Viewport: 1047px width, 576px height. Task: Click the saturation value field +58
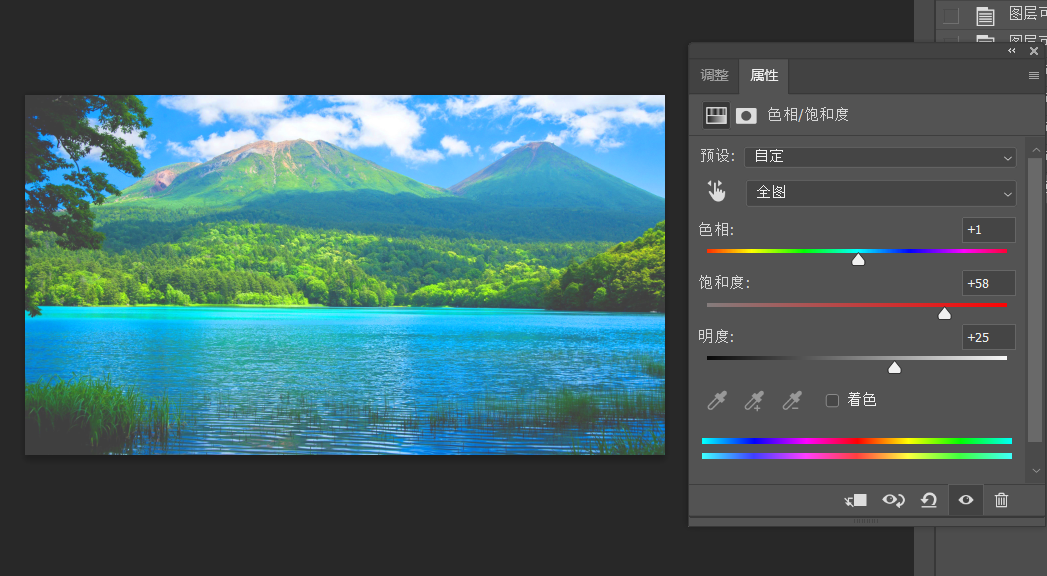tap(989, 283)
